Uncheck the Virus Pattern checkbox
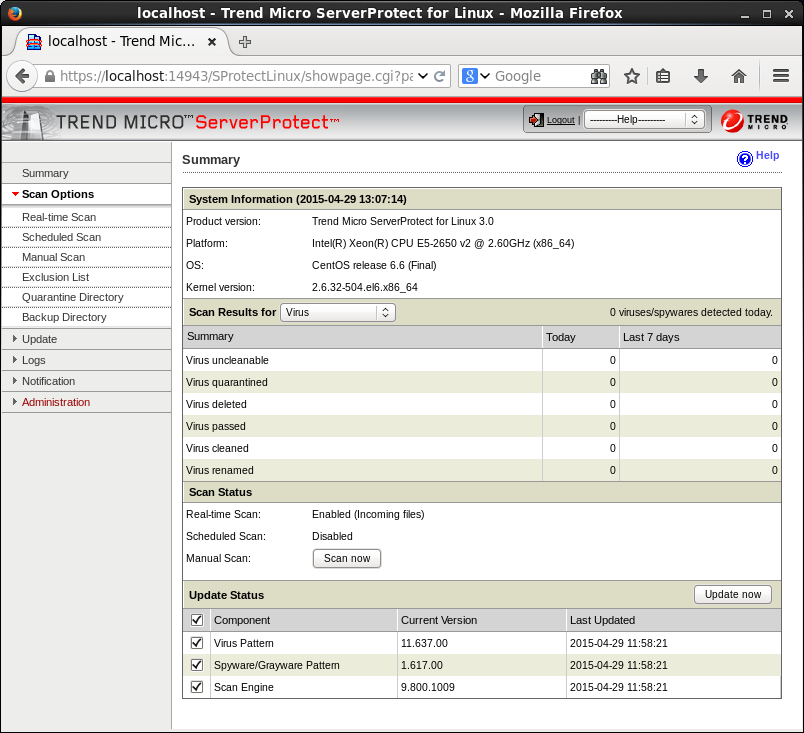804x733 pixels. click(x=196, y=643)
